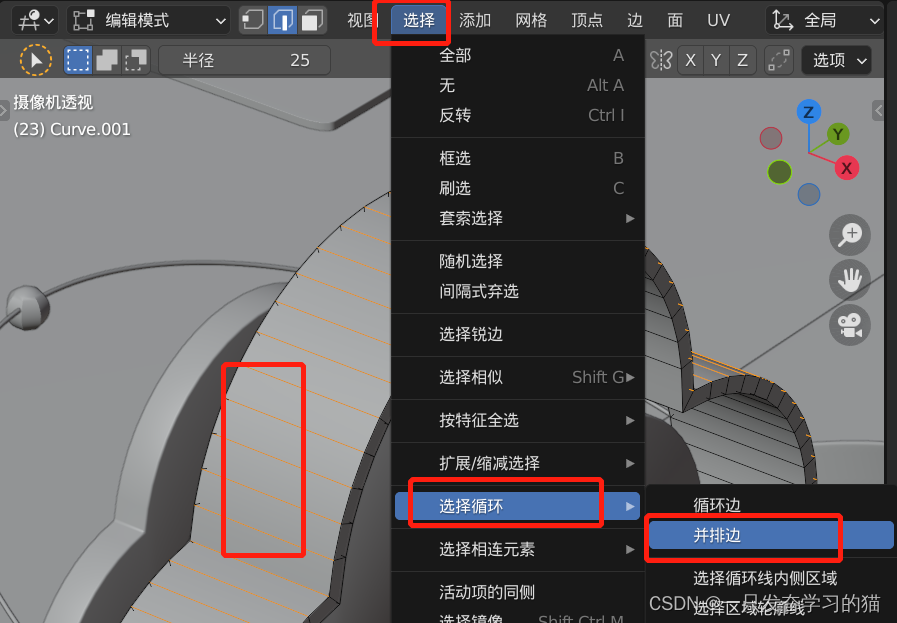Open the 选项 panel dropdown

(x=836, y=60)
